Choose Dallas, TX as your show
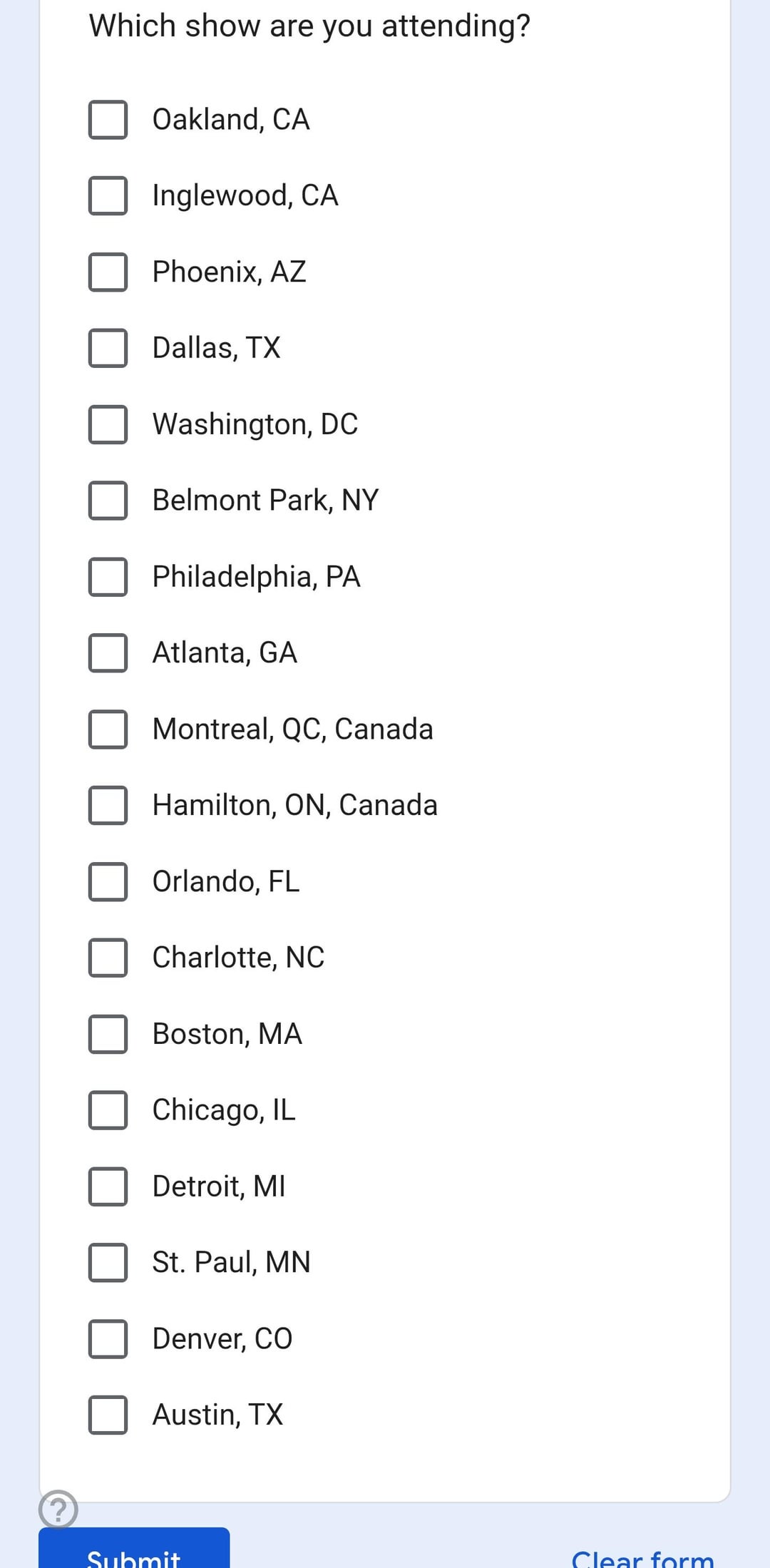This screenshot has width=770, height=1568. click(108, 348)
